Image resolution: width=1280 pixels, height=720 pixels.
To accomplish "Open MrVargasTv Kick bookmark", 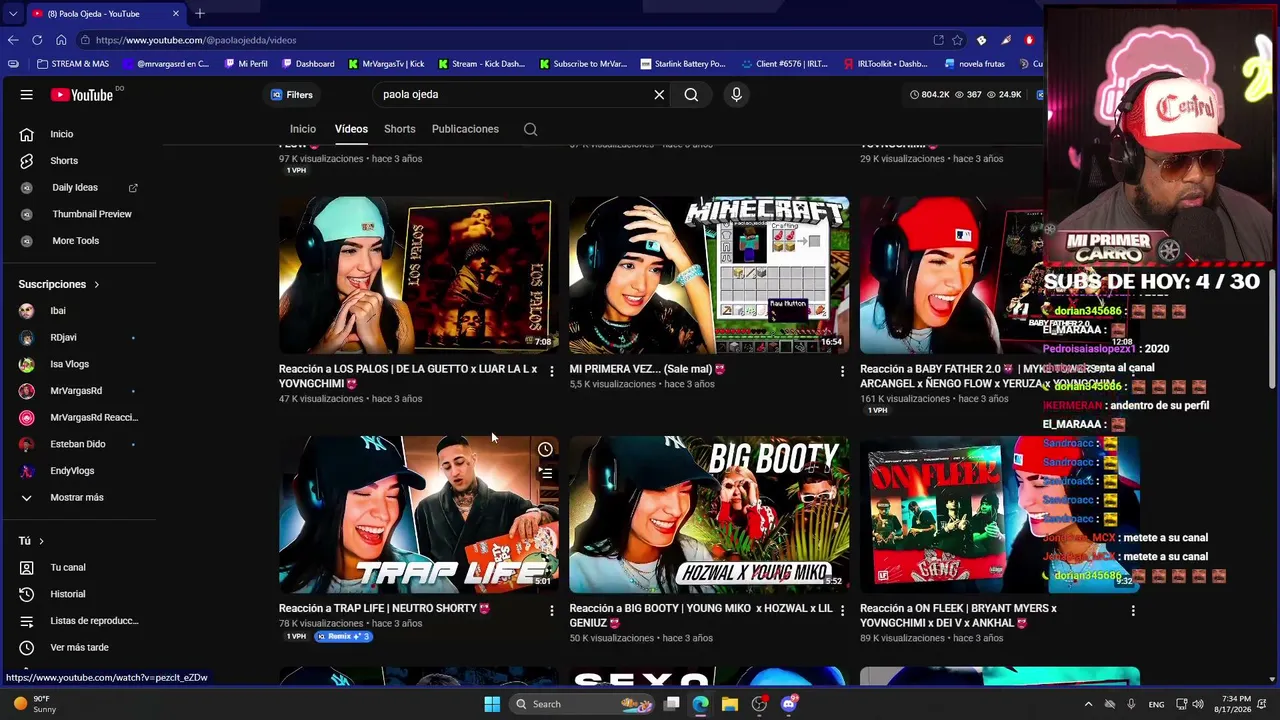I will click(387, 64).
